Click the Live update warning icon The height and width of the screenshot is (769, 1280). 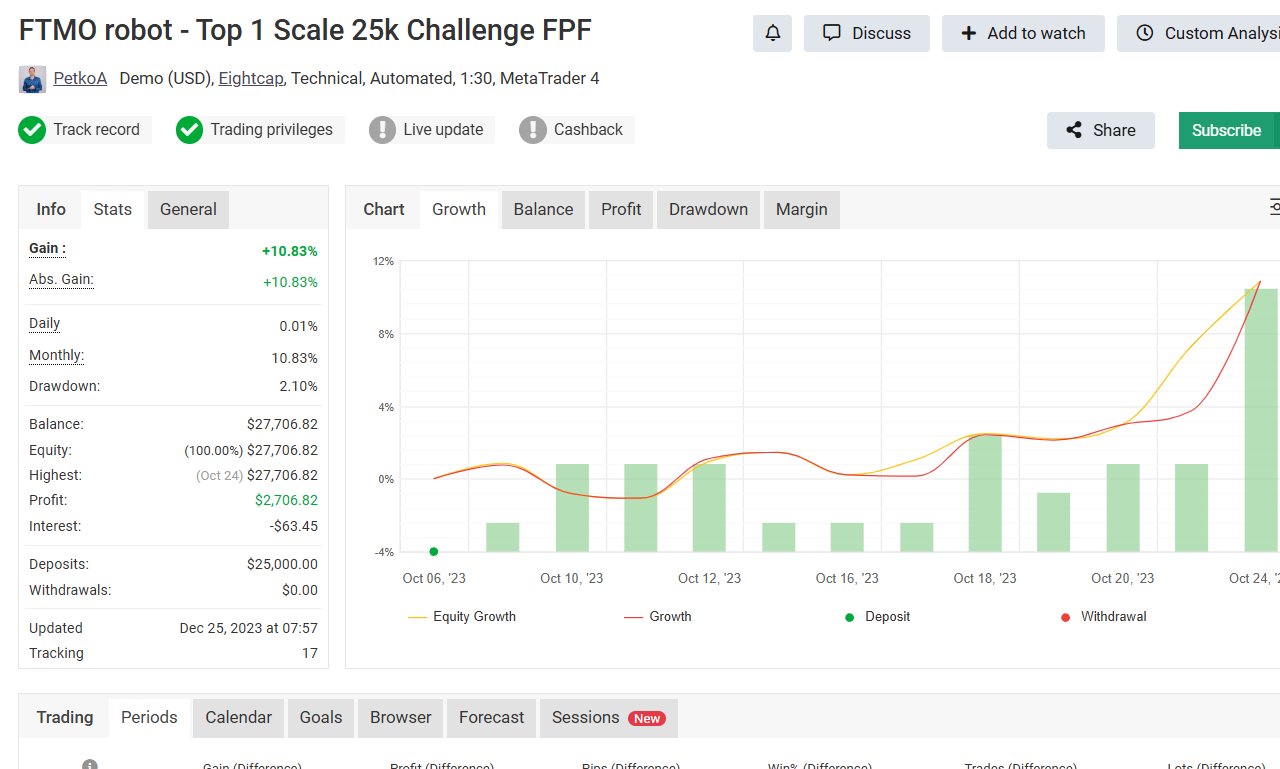tap(382, 130)
